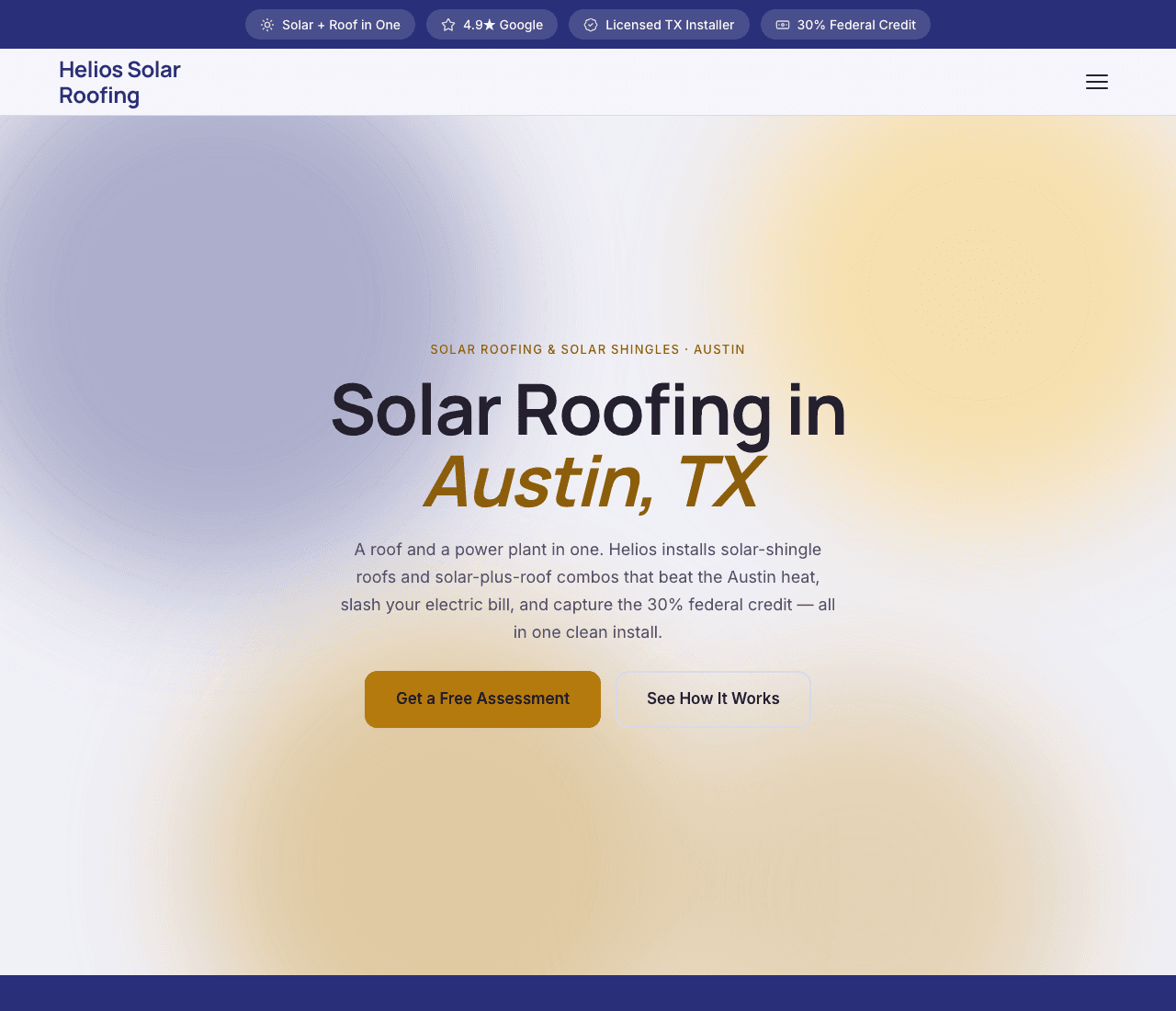This screenshot has width=1176, height=1011.
Task: Open the hamburger navigation menu
Action: pos(1096,82)
